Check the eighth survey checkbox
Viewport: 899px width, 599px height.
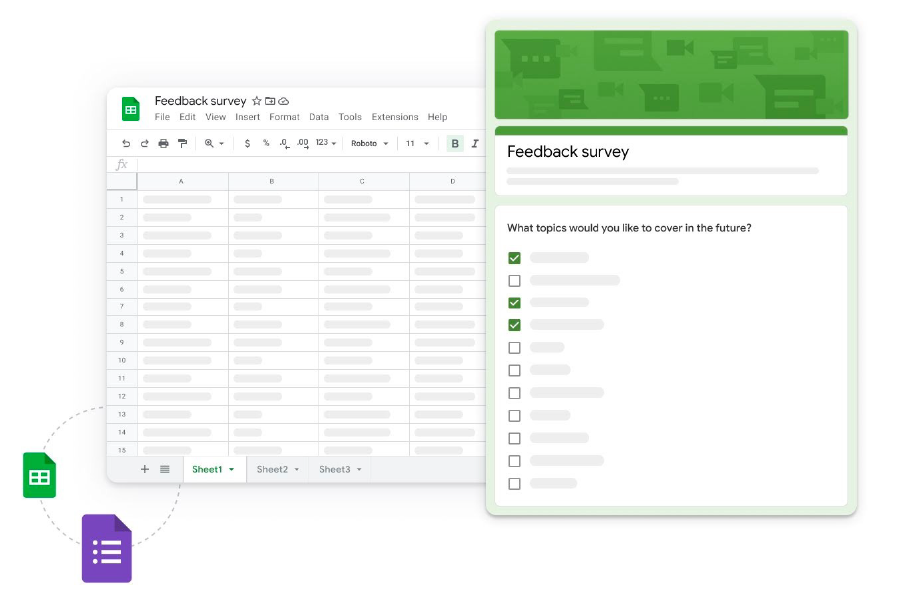click(514, 416)
